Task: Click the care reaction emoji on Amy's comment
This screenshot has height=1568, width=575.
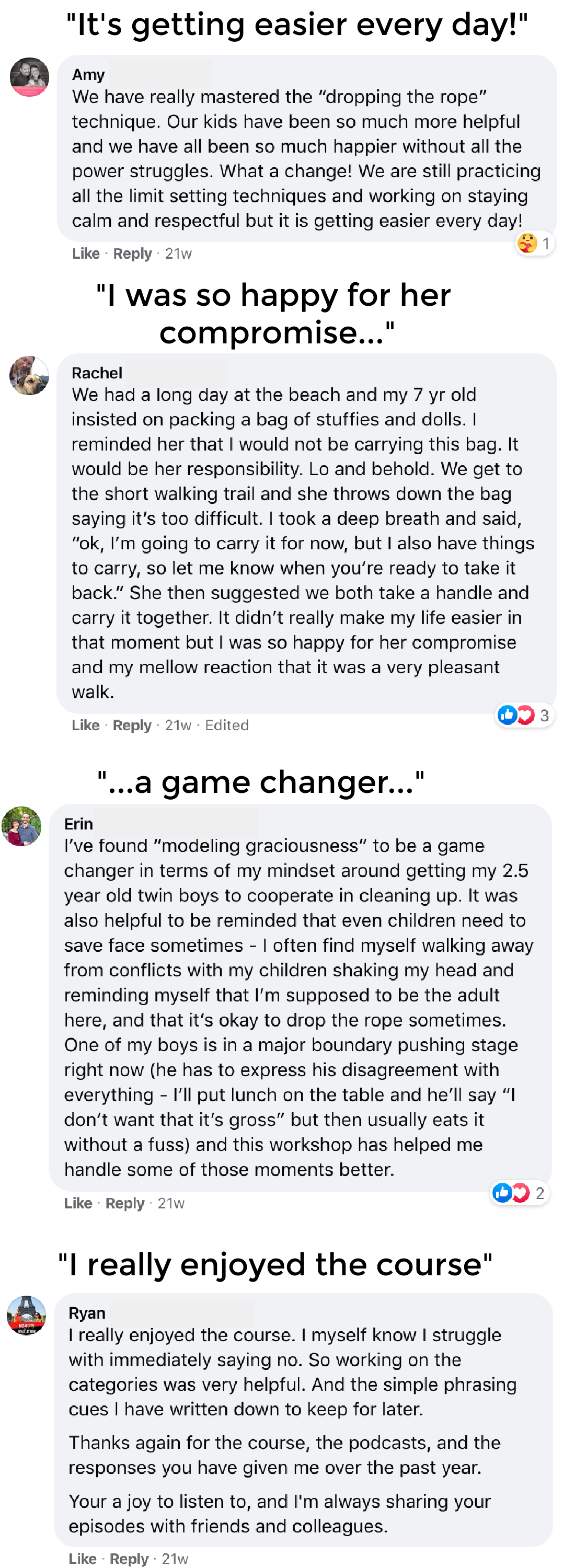Action: coord(527,244)
